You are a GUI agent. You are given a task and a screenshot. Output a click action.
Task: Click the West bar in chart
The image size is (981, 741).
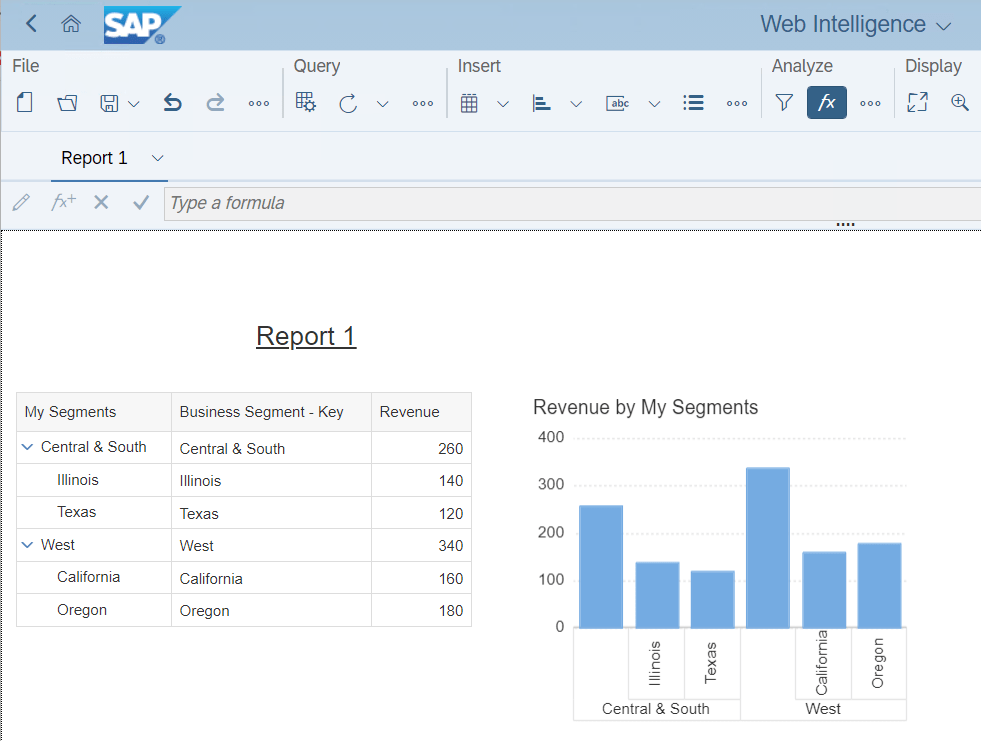point(768,548)
